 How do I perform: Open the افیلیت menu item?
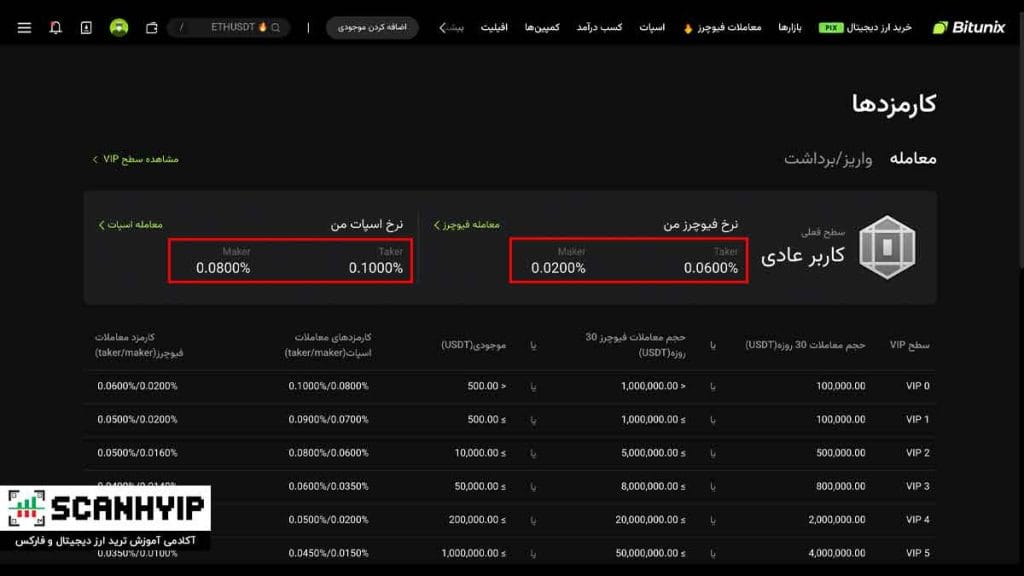[494, 27]
